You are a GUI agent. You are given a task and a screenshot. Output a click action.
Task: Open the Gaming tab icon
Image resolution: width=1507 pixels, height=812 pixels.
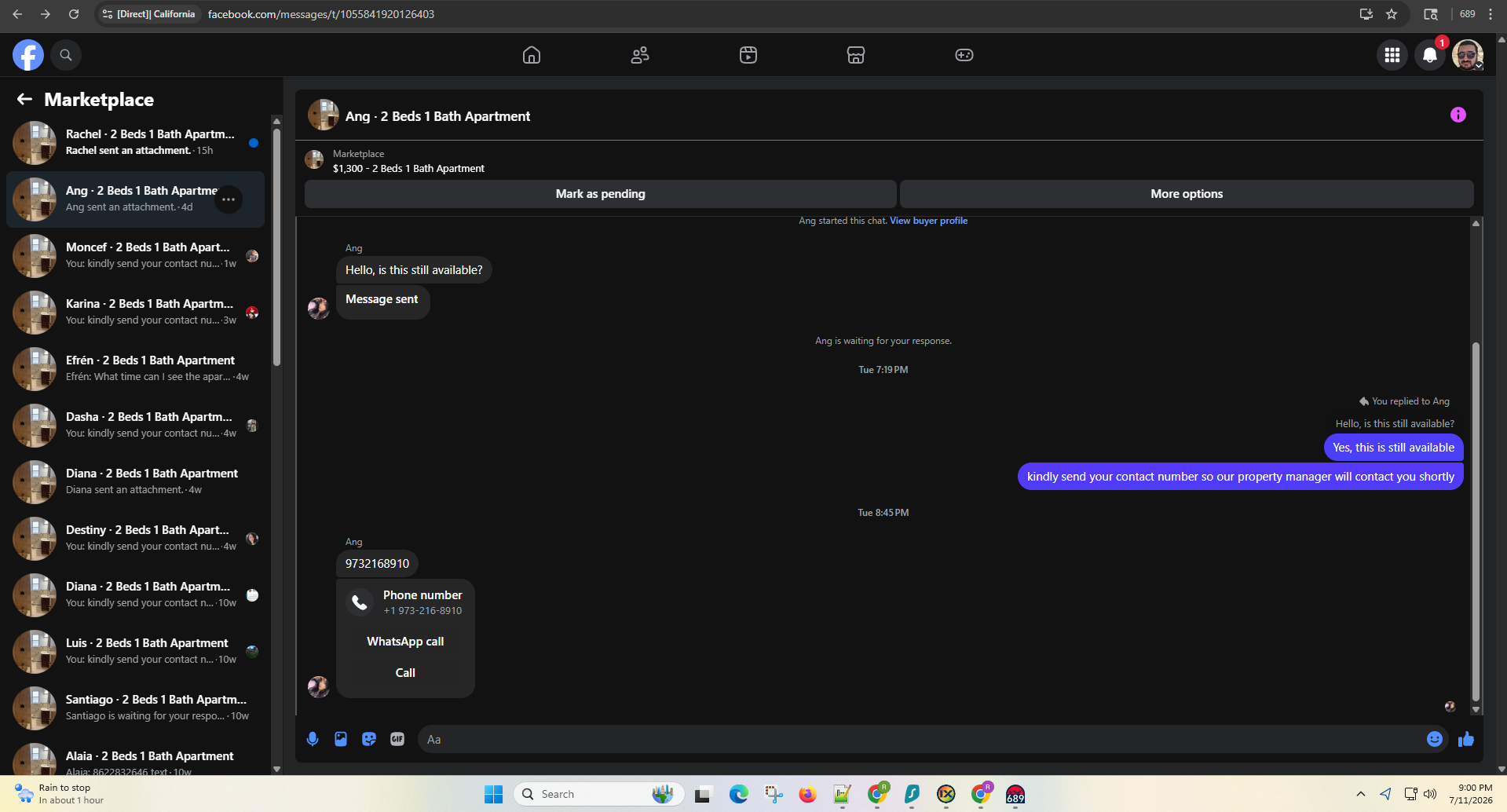(964, 55)
